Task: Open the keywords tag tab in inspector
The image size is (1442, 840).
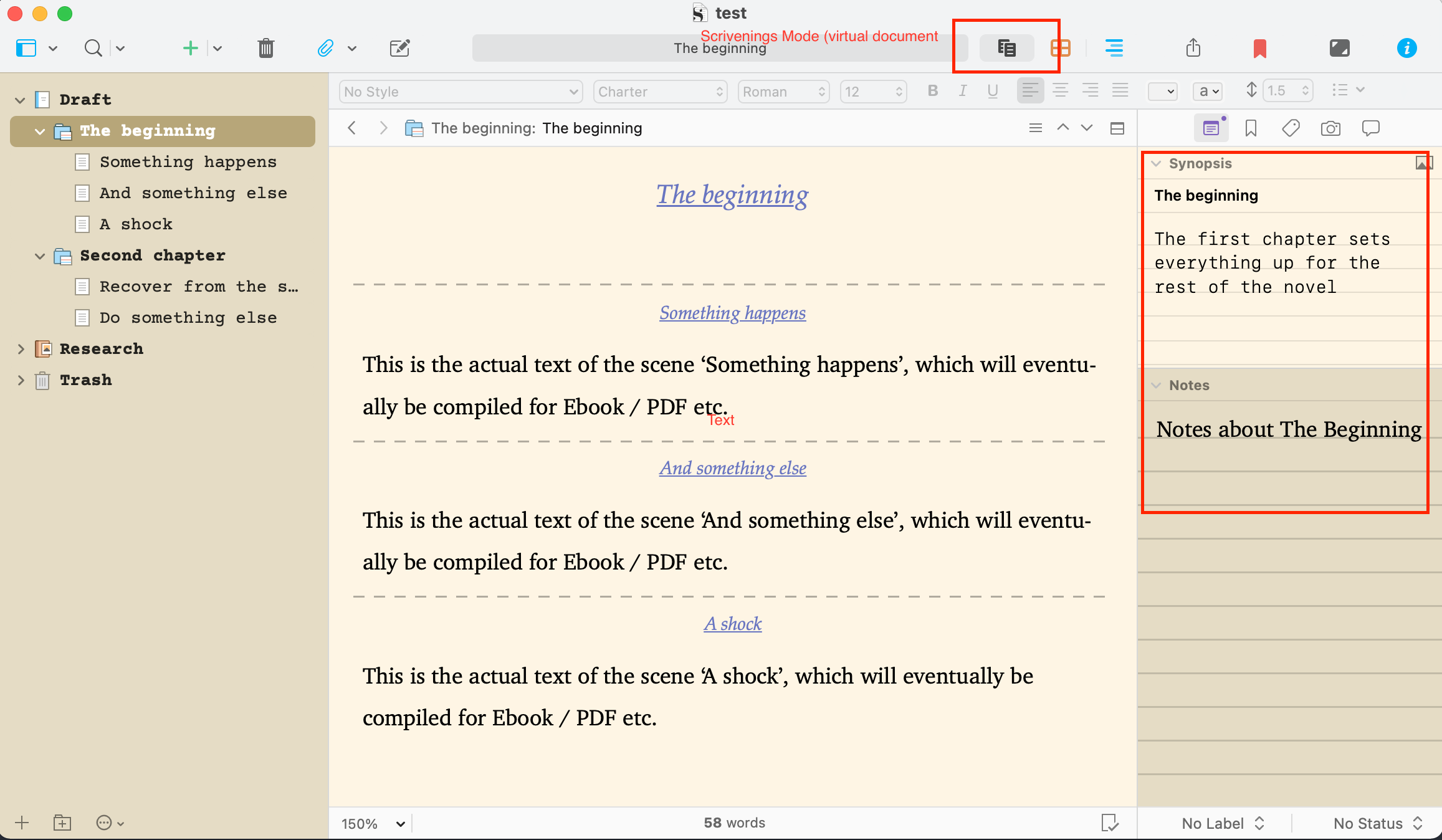Action: coord(1291,128)
